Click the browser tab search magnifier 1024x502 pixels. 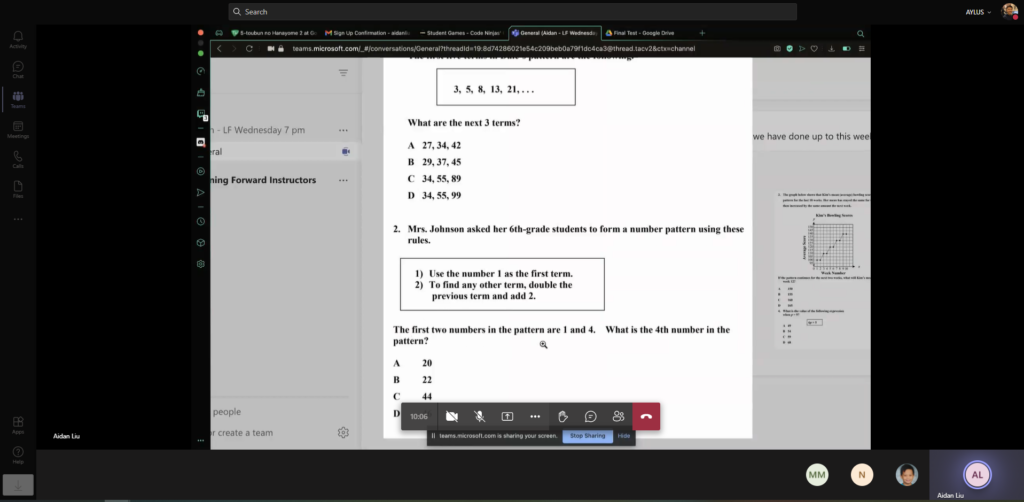[x=860, y=33]
